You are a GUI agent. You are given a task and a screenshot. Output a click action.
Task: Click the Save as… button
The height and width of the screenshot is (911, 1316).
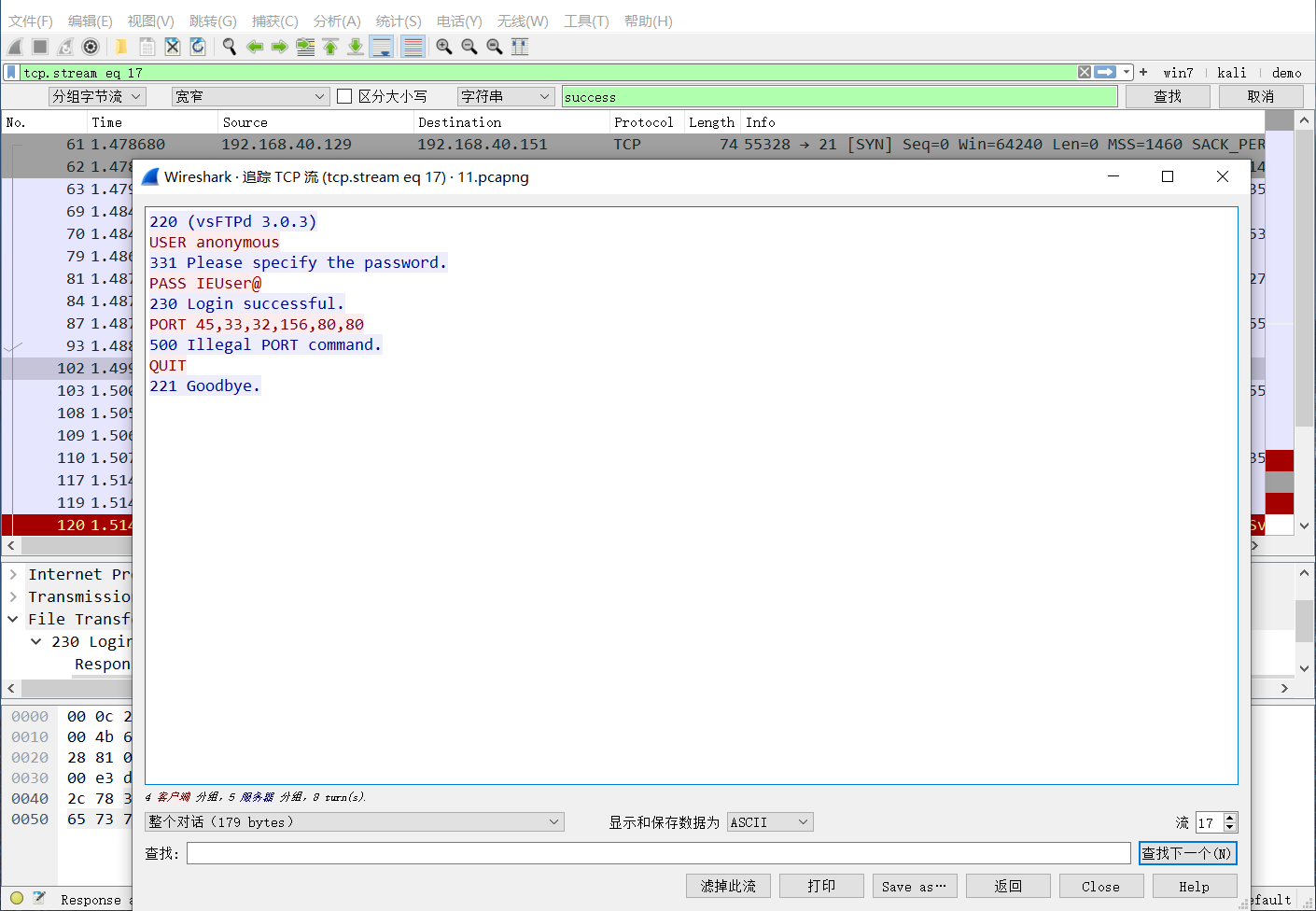click(x=915, y=886)
